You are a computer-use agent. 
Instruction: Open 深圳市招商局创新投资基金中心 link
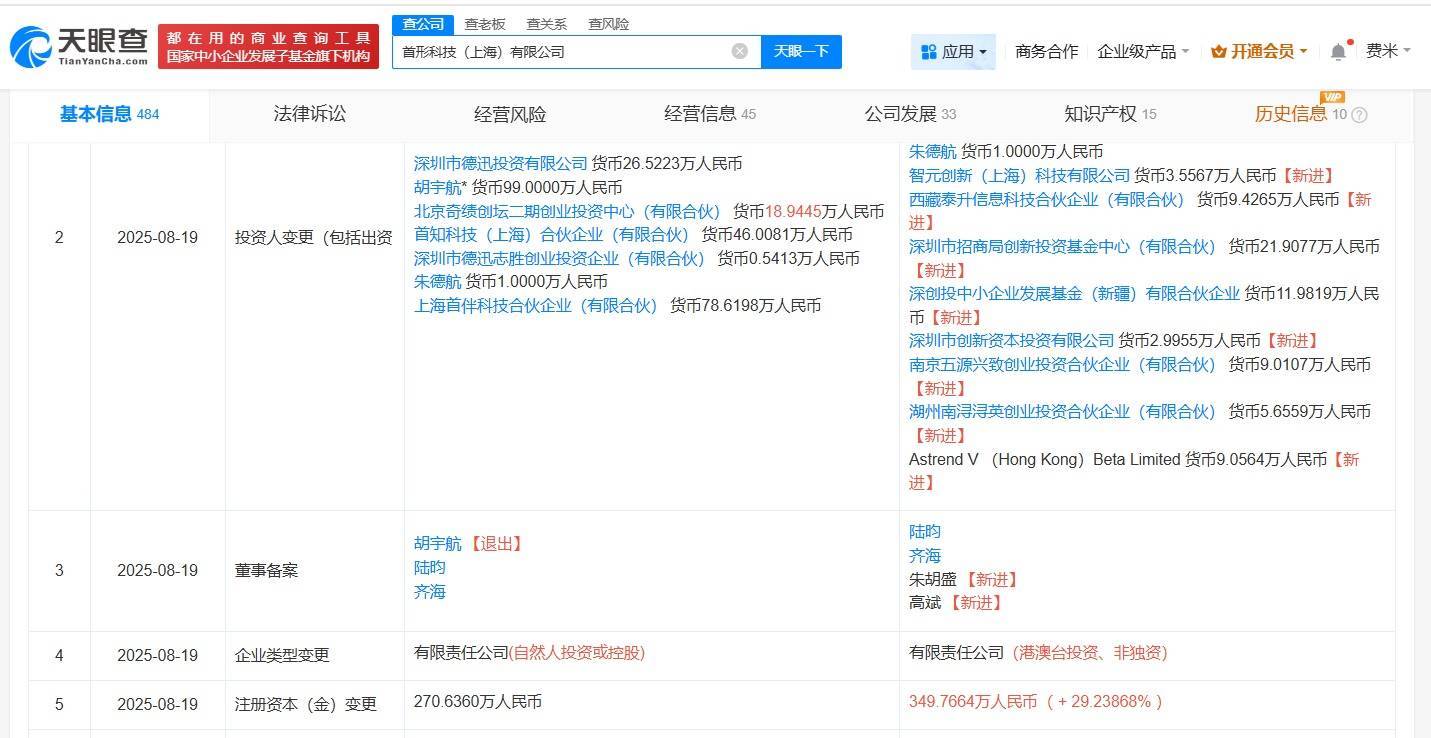pyautogui.click(x=1063, y=247)
